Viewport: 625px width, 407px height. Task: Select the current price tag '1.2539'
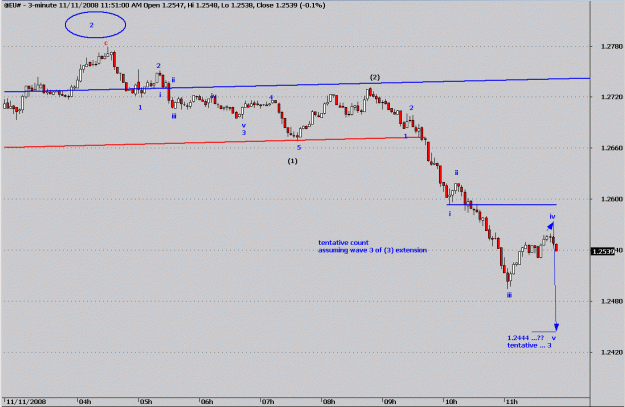tap(602, 251)
